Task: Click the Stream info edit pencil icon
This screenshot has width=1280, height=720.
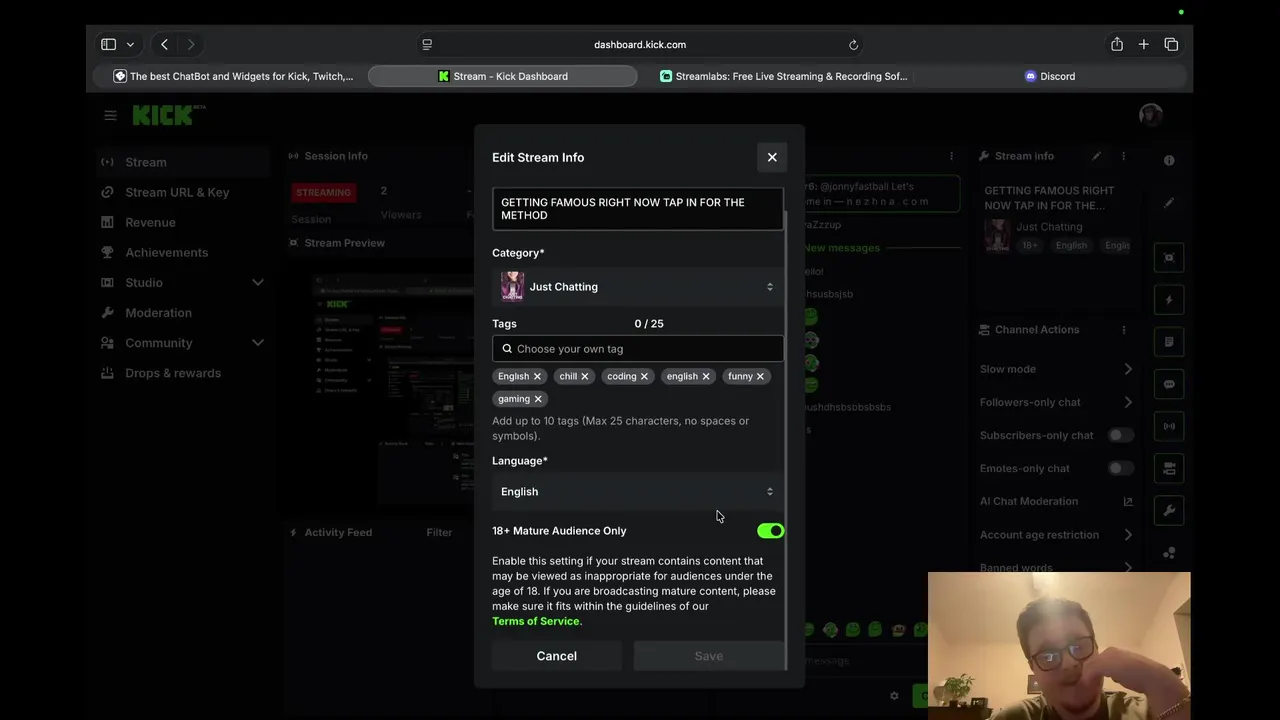Action: (x=1096, y=156)
